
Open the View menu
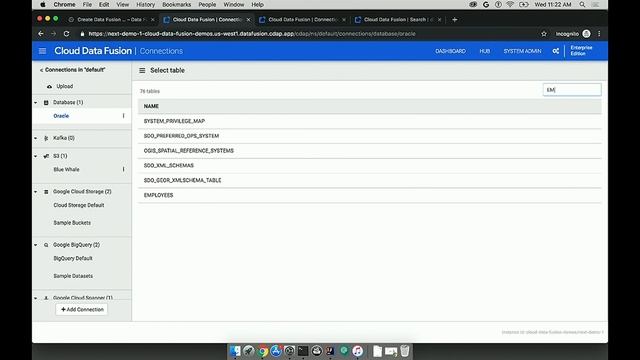pyautogui.click(x=122, y=4)
